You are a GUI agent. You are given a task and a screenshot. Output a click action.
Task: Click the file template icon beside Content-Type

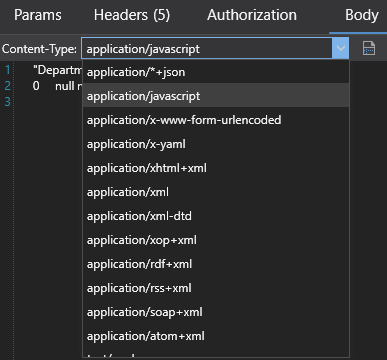click(x=369, y=49)
